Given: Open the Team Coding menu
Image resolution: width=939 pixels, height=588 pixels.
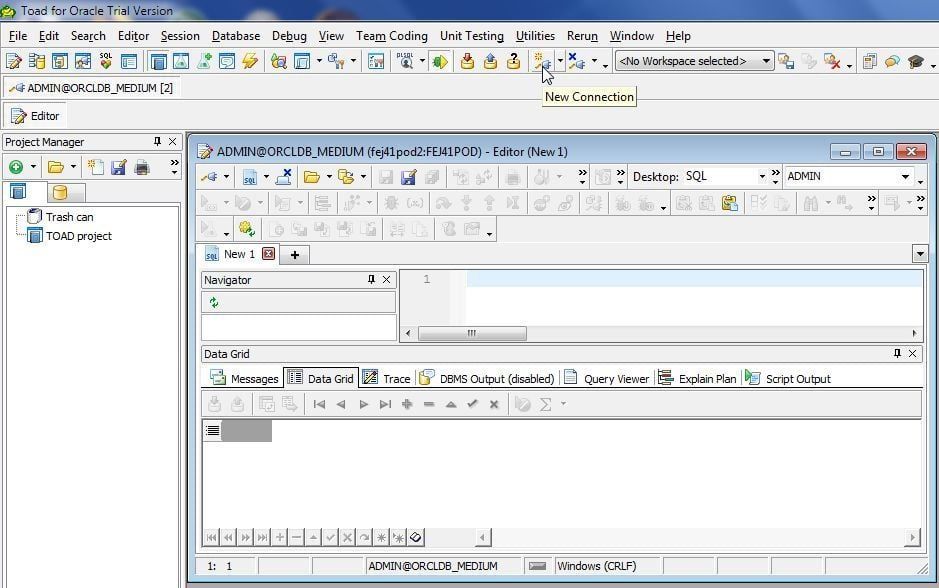Looking at the screenshot, I should [392, 36].
